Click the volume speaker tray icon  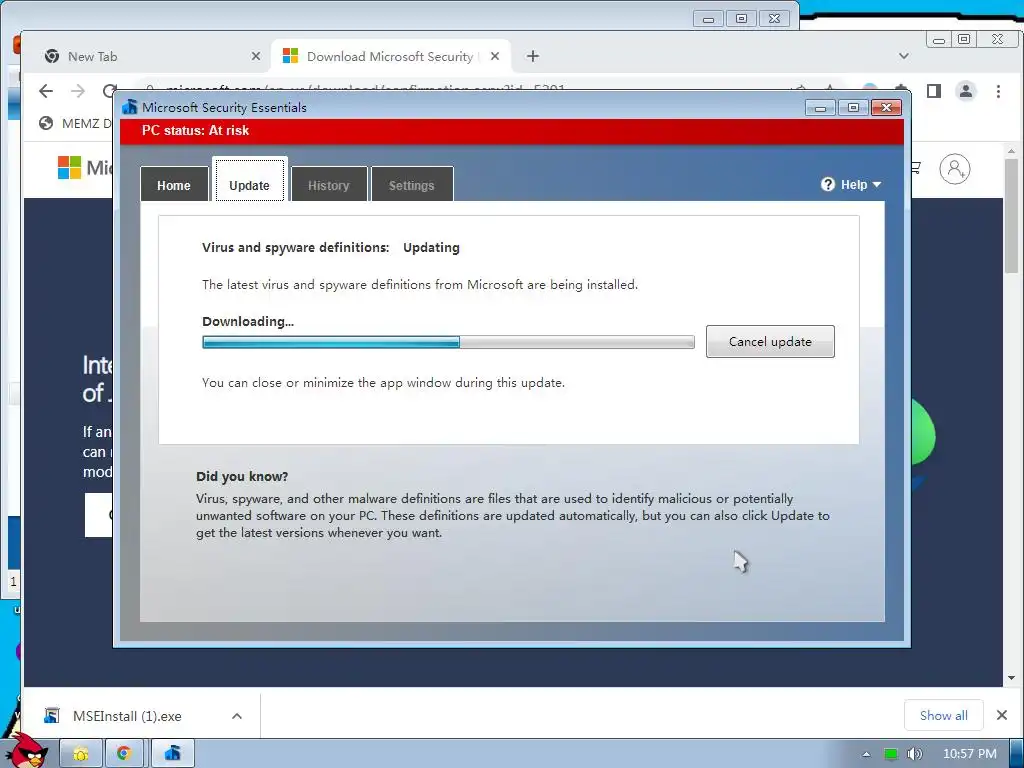(915, 754)
